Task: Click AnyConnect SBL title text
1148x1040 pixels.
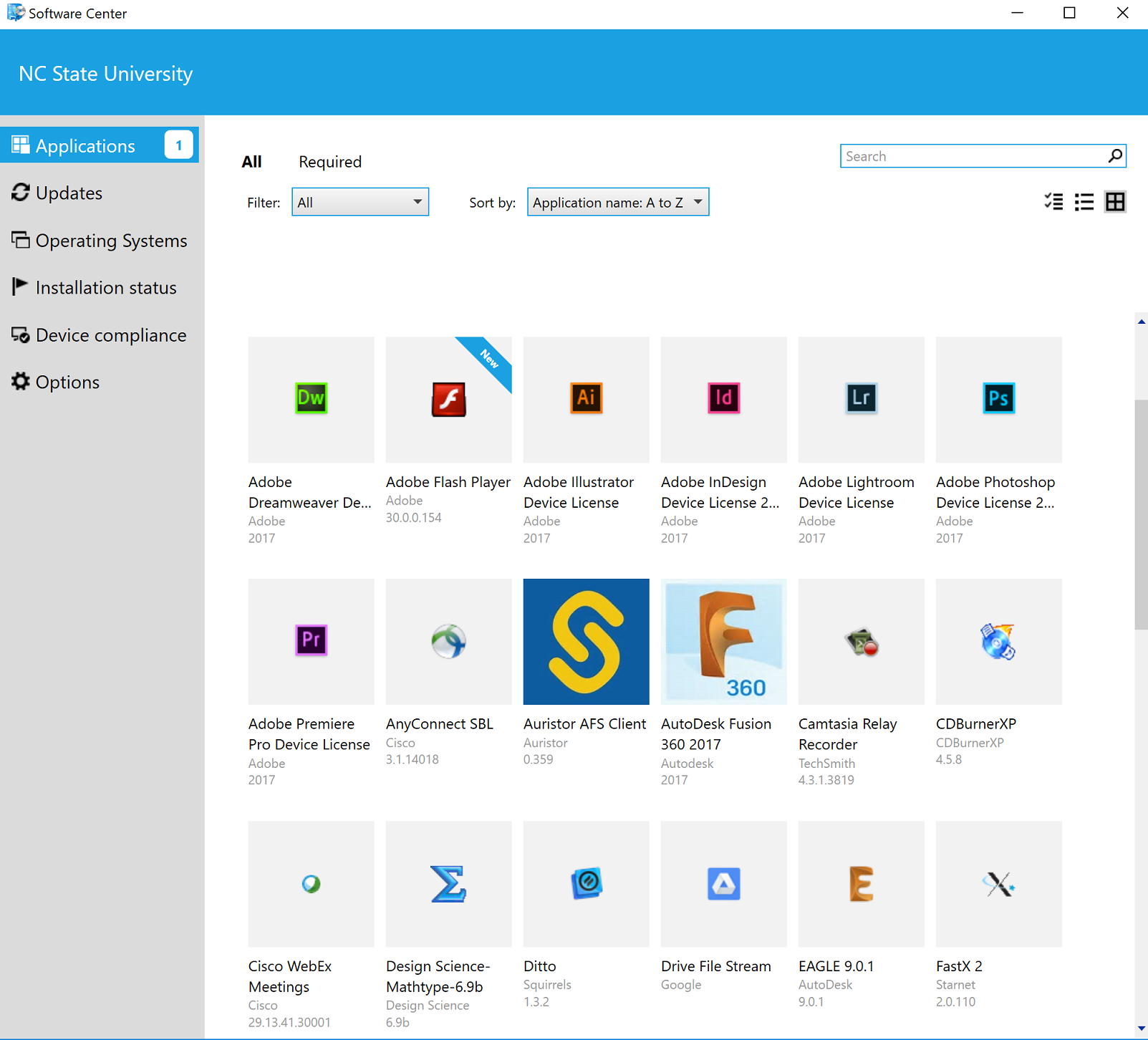Action: (x=440, y=724)
